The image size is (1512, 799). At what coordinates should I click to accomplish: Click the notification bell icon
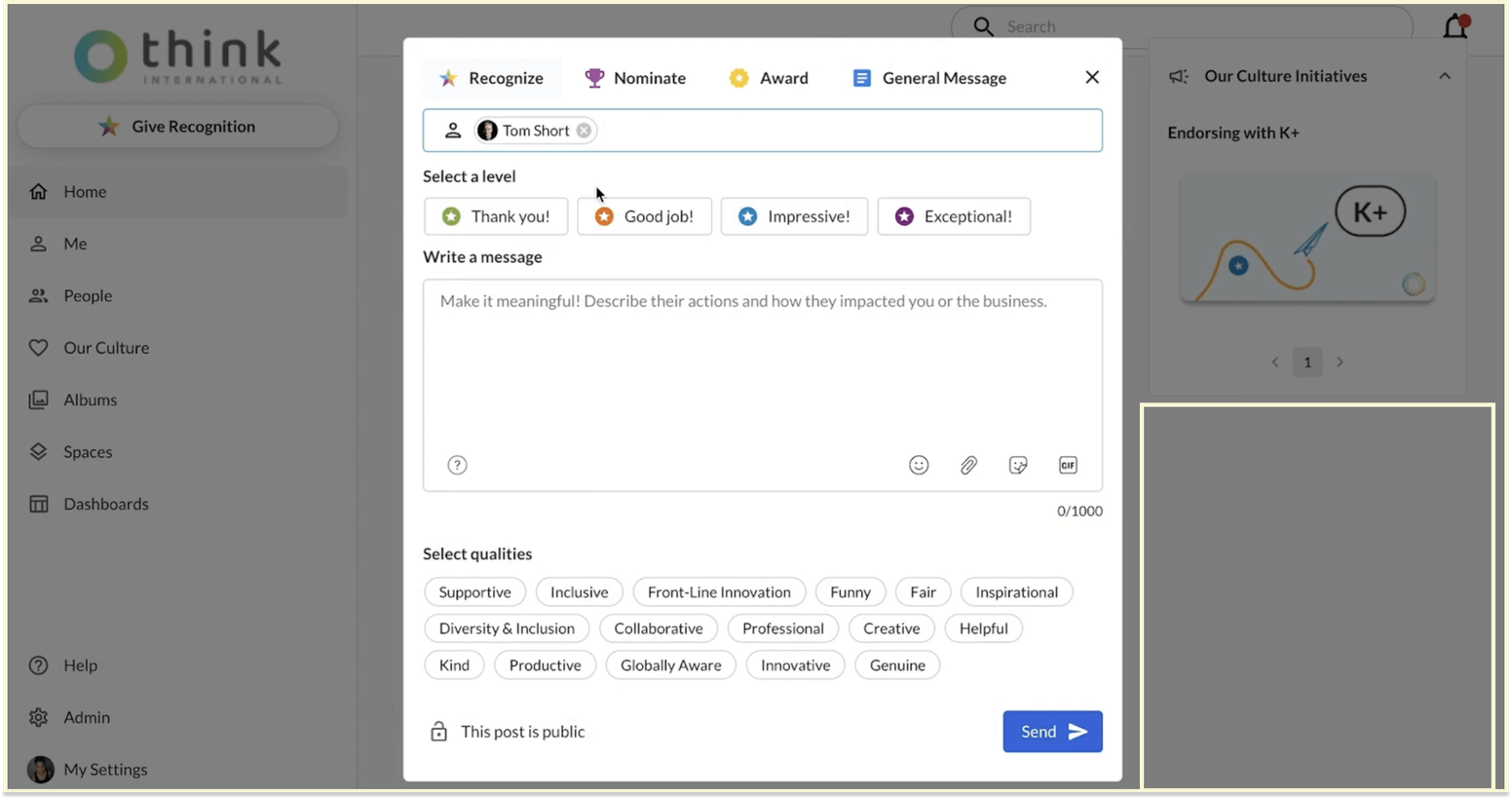[x=1455, y=25]
